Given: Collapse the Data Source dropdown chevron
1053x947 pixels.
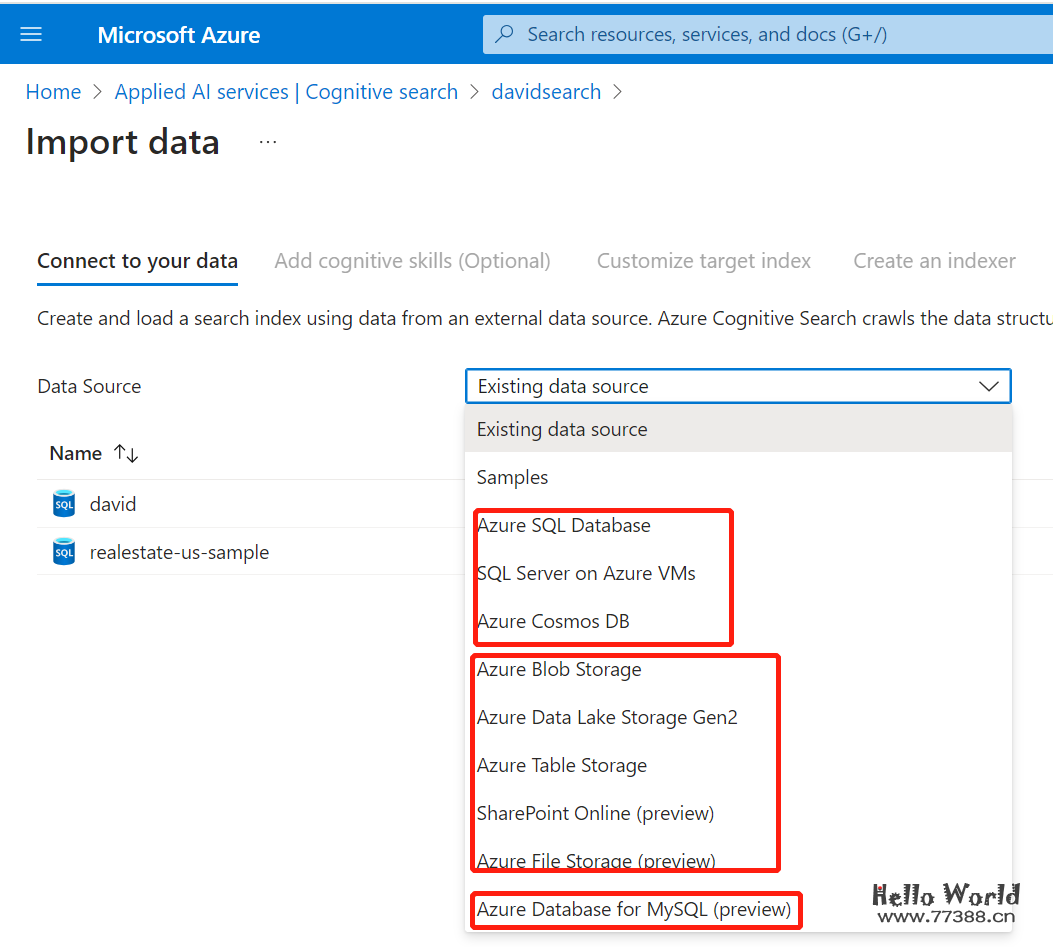Looking at the screenshot, I should pos(988,387).
